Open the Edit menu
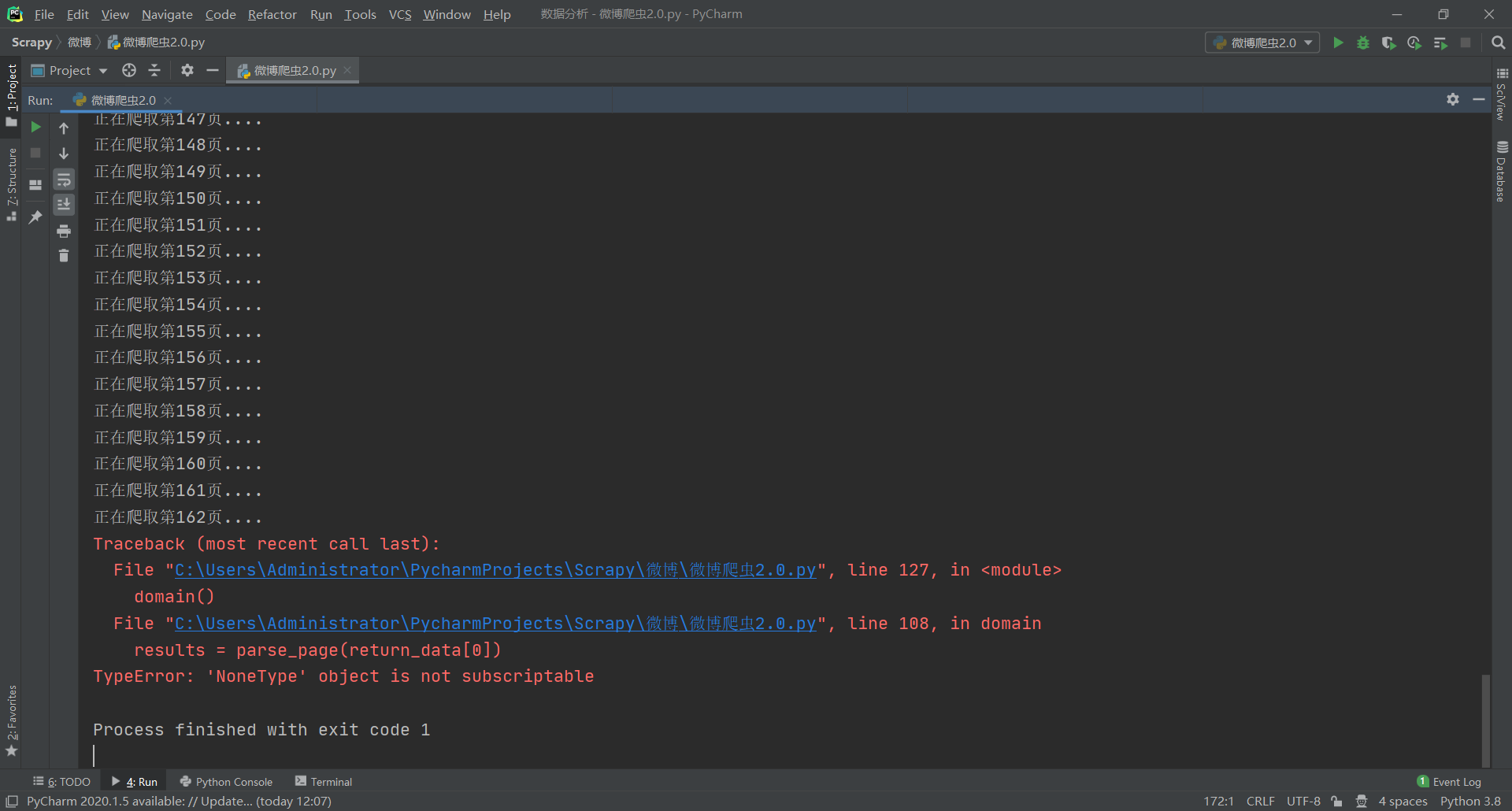1512x811 pixels. click(77, 14)
